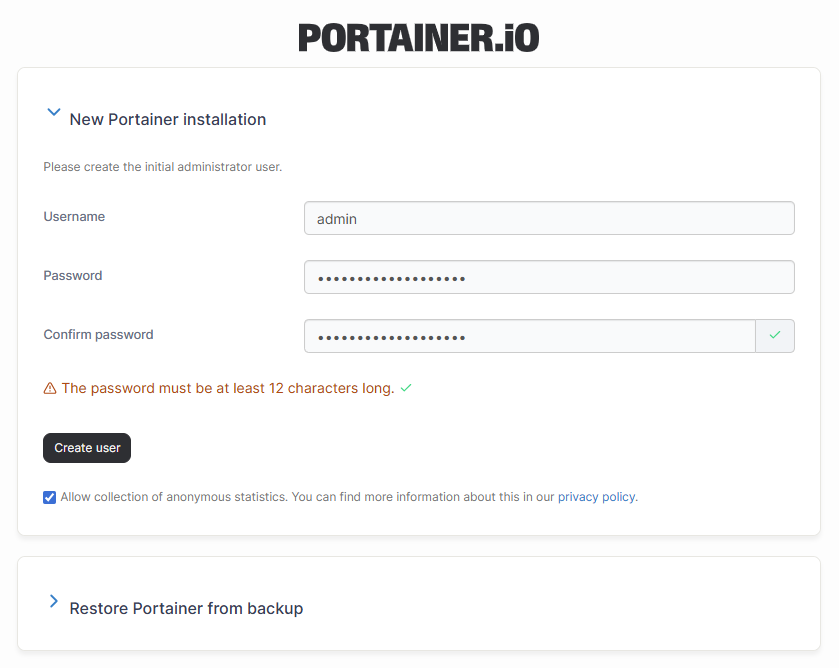
Task: Click the Confirm password label
Action: pyautogui.click(x=98, y=335)
